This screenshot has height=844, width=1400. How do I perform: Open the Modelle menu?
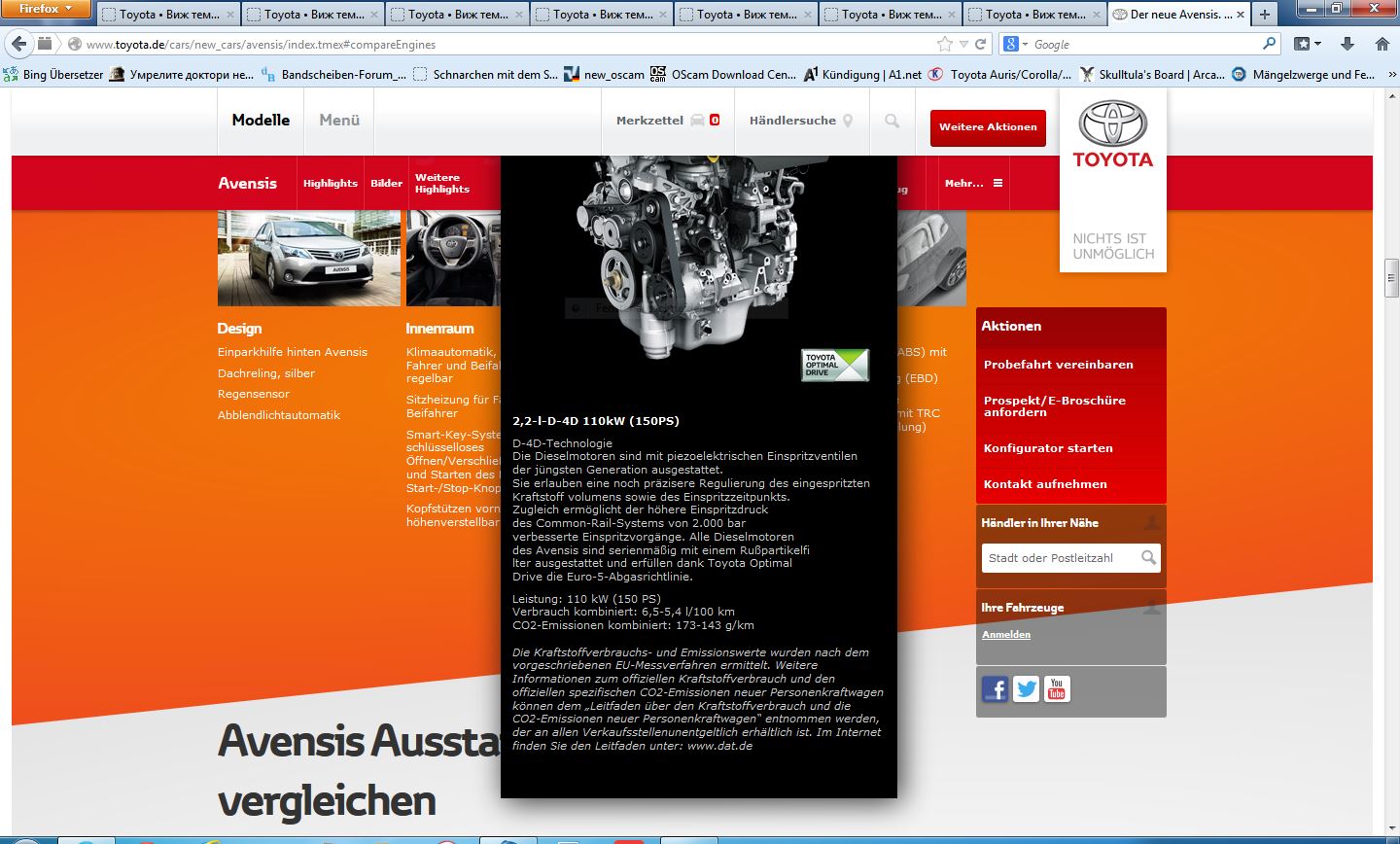coord(261,121)
